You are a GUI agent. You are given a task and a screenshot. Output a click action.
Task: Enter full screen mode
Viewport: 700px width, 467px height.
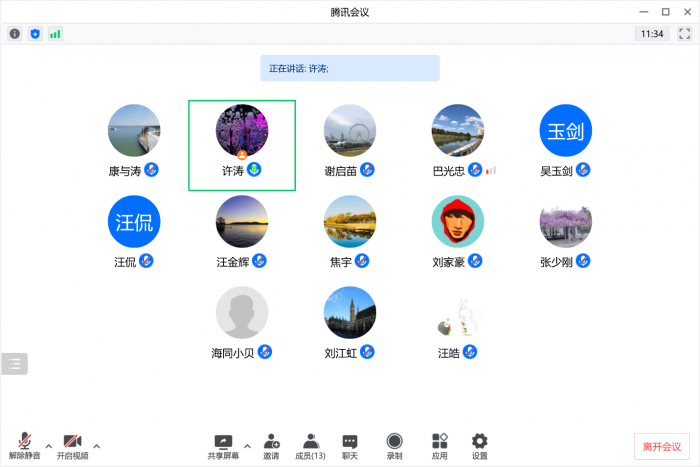point(684,34)
